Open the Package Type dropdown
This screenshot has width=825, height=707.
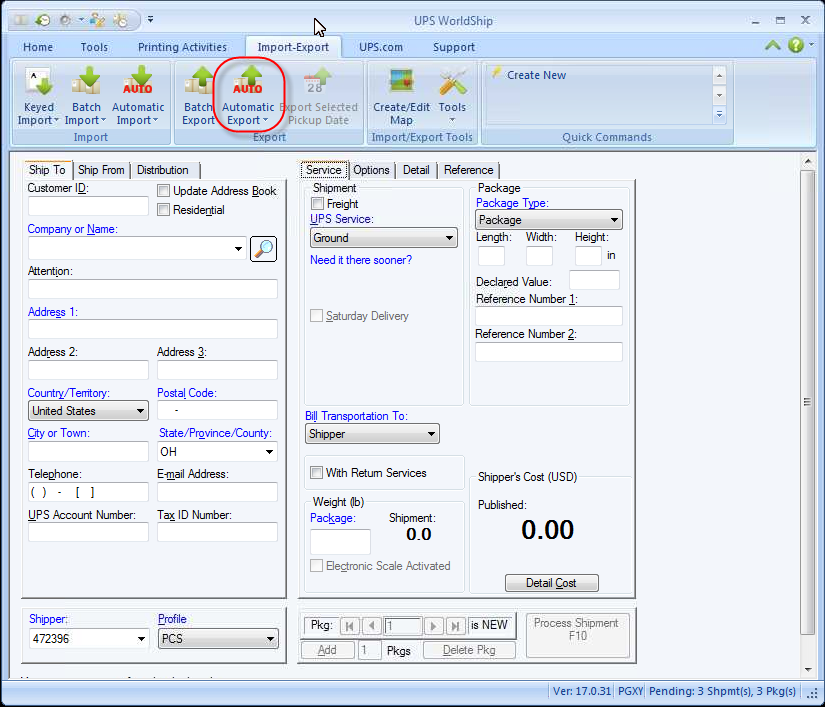548,220
